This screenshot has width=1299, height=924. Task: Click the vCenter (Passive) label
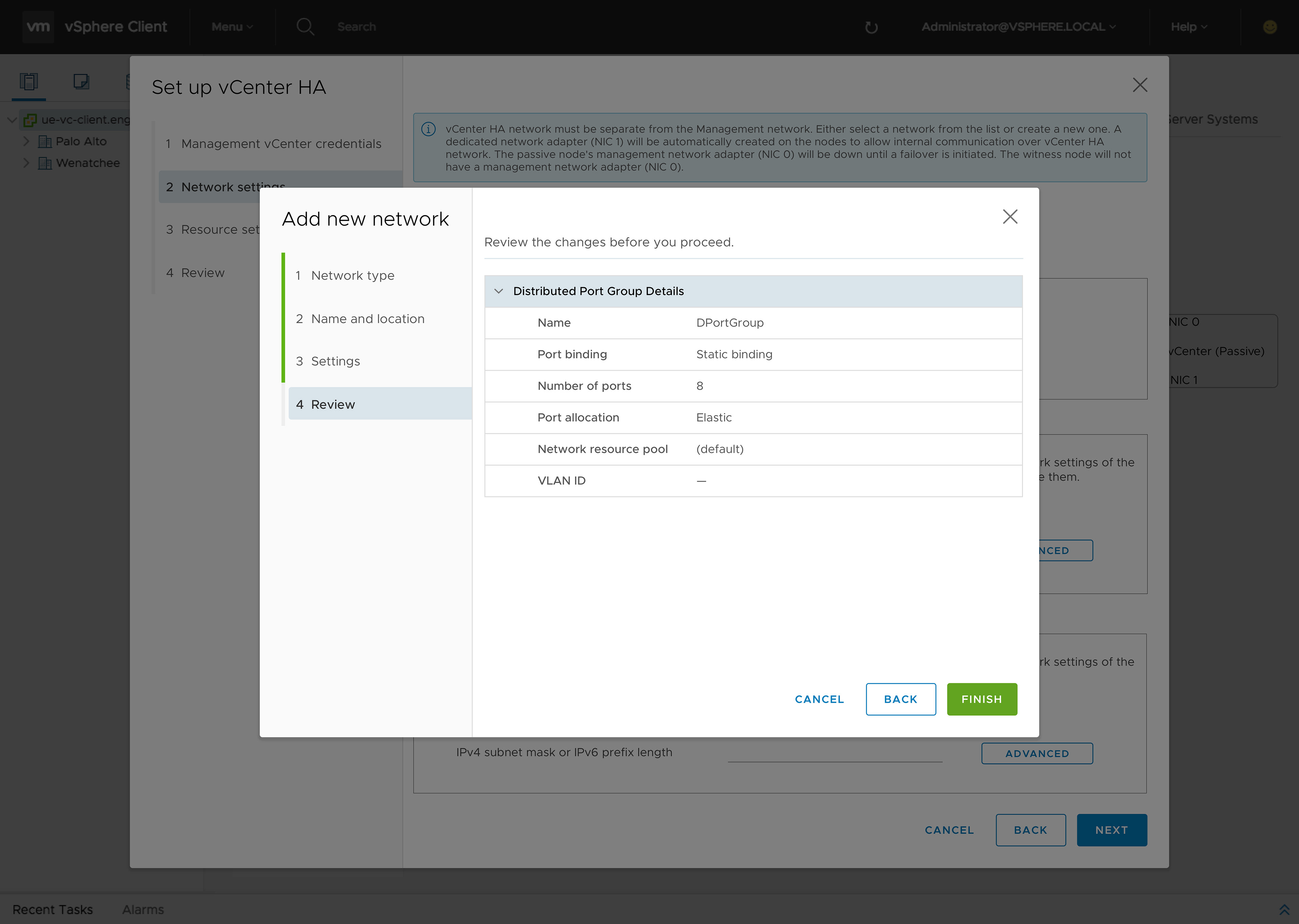pyautogui.click(x=1216, y=351)
